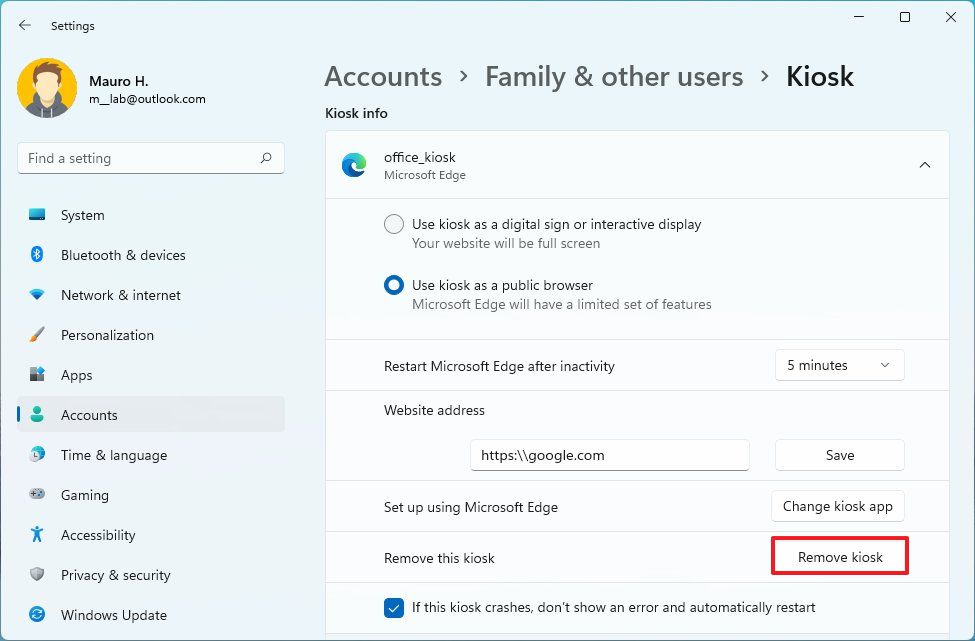Uncheck the kiosk crash auto-restart checkbox
This screenshot has width=975, height=641.
[x=394, y=607]
